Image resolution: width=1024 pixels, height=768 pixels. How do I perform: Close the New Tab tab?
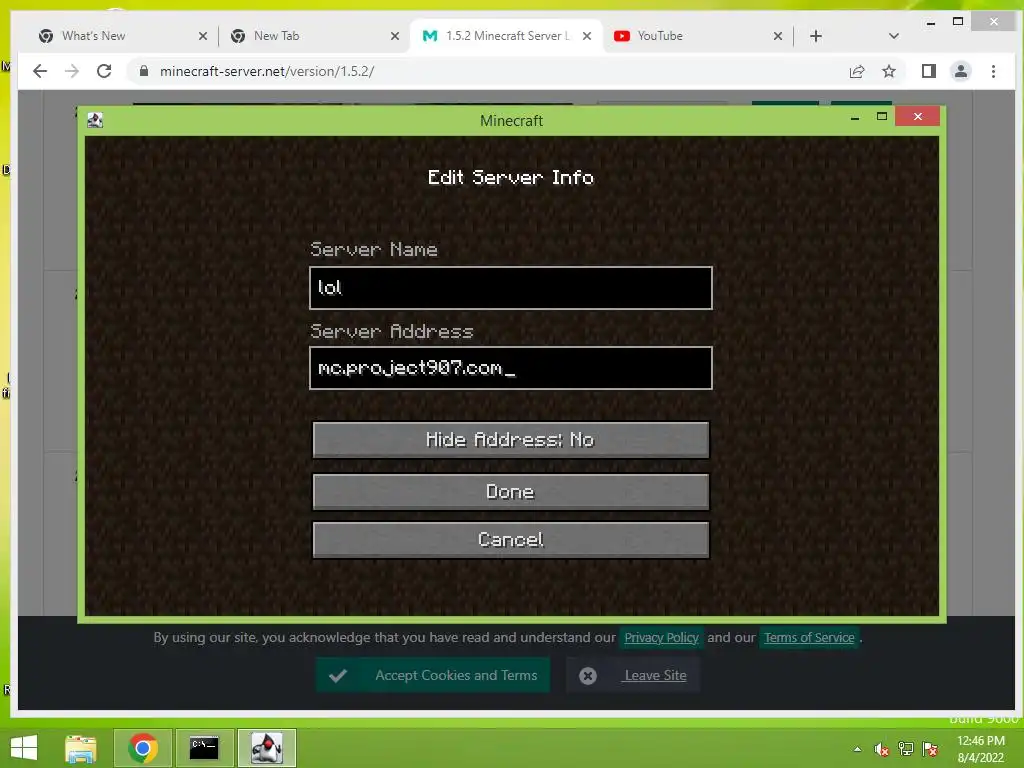[394, 36]
